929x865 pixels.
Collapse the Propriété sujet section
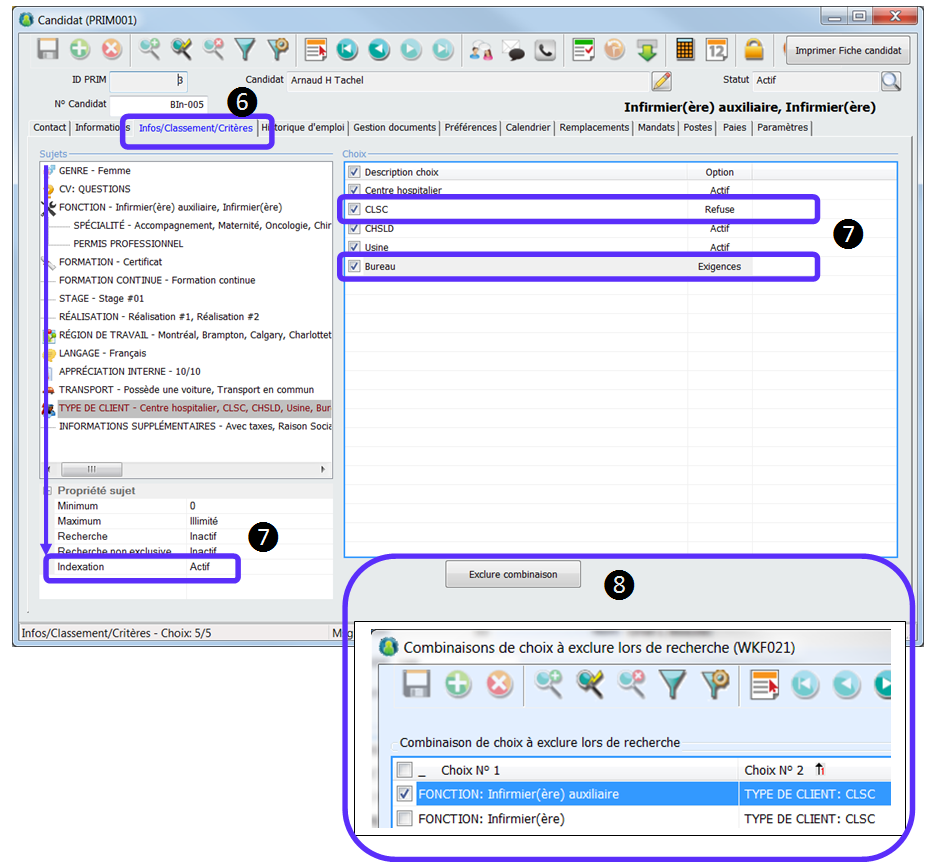(47, 491)
